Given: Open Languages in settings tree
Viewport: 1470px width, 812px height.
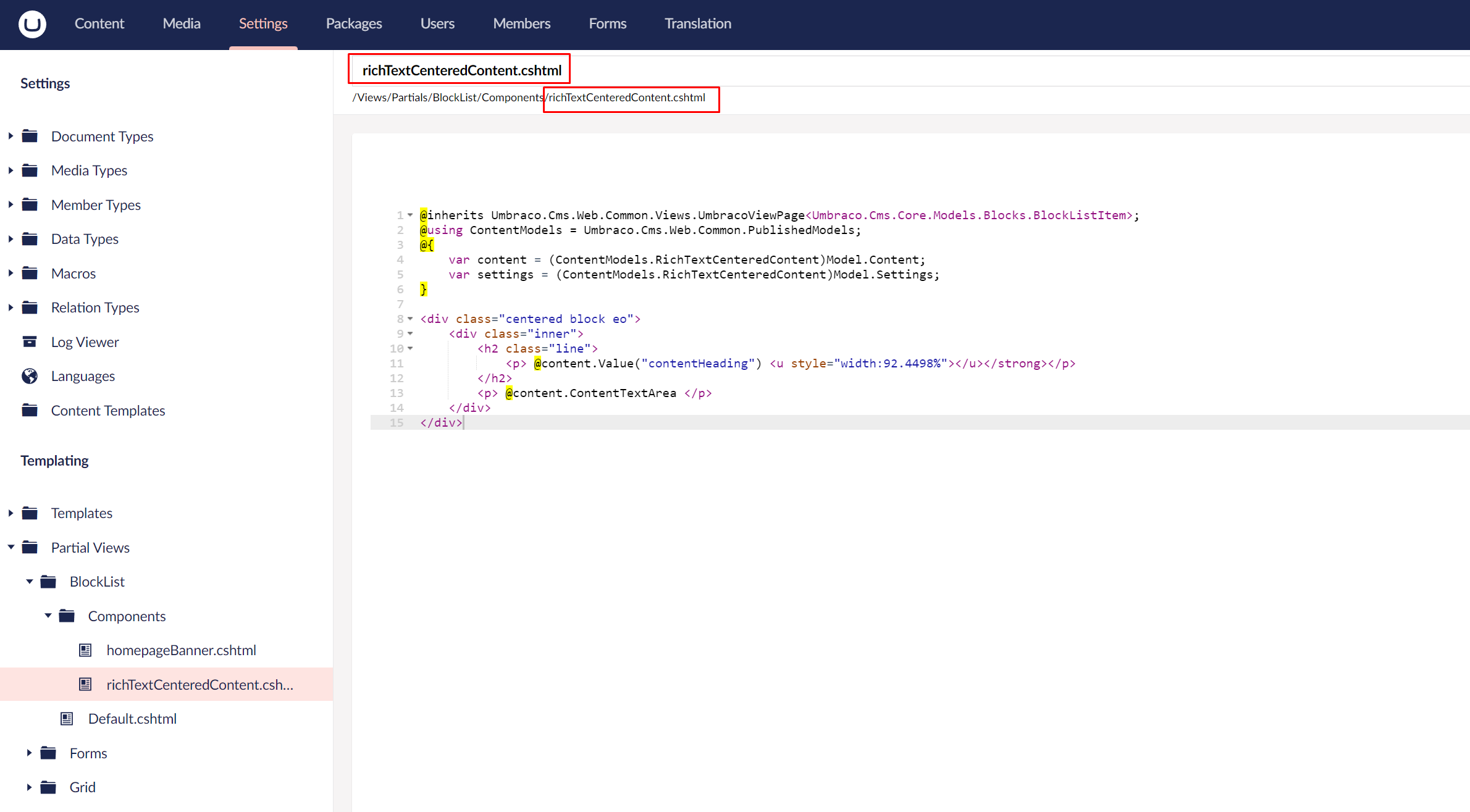Looking at the screenshot, I should pyautogui.click(x=83, y=376).
